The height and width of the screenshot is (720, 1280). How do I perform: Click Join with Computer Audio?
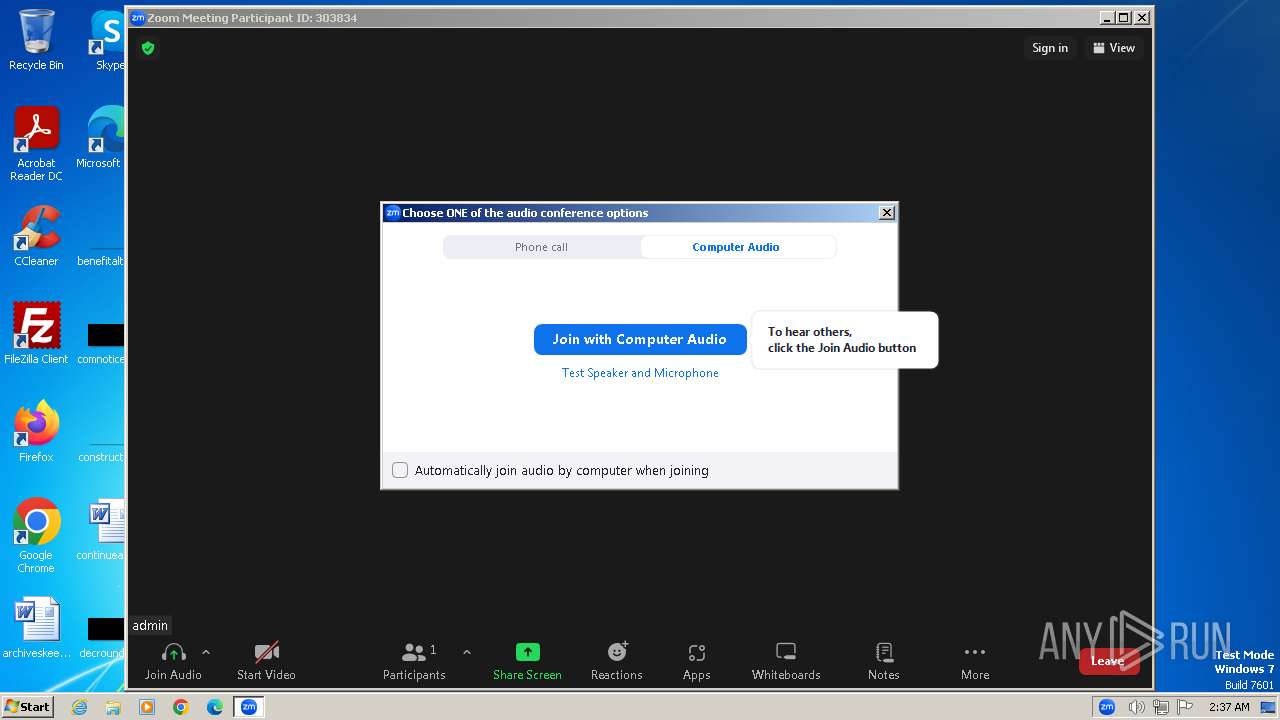[640, 339]
